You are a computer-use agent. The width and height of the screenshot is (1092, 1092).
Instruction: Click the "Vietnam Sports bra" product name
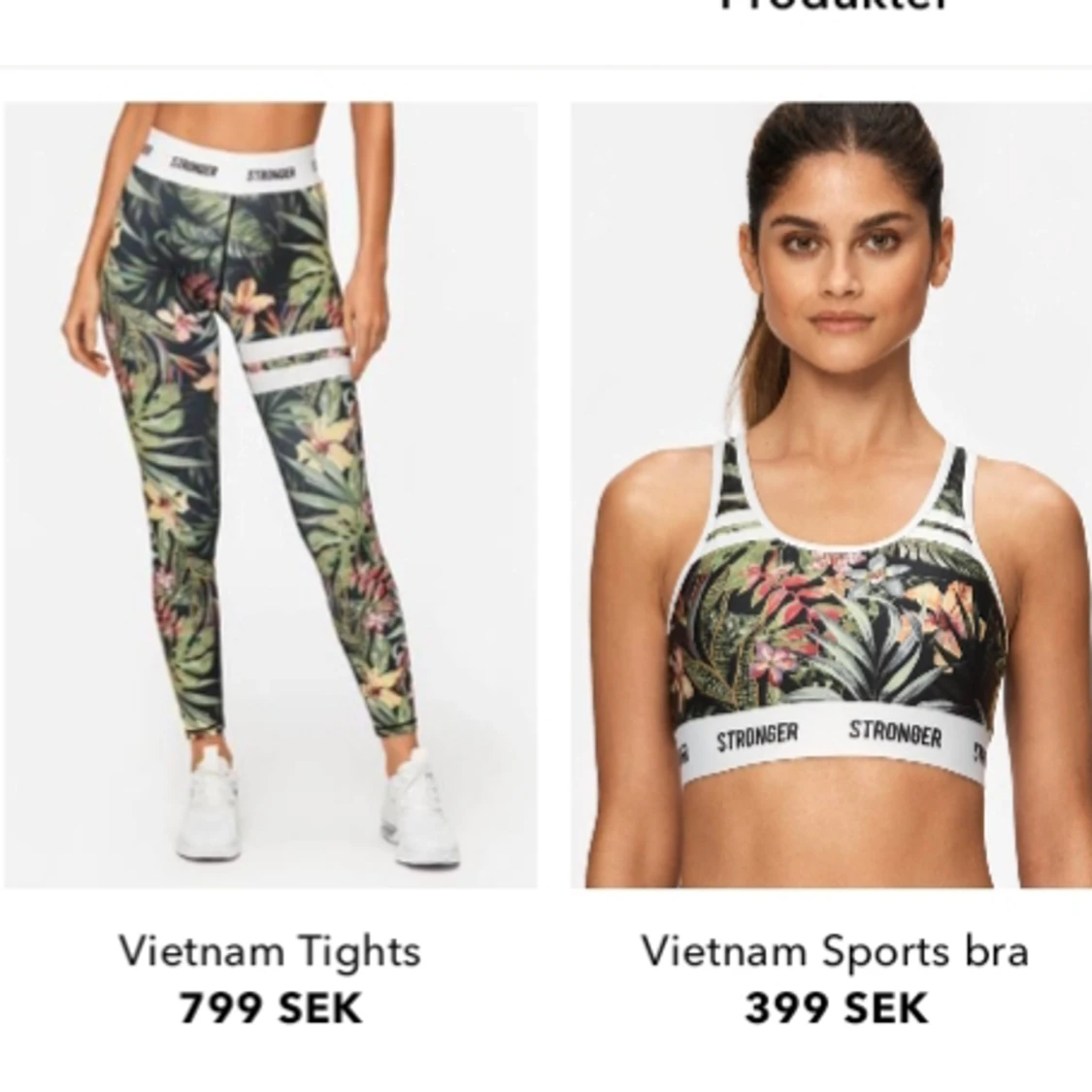click(x=835, y=951)
